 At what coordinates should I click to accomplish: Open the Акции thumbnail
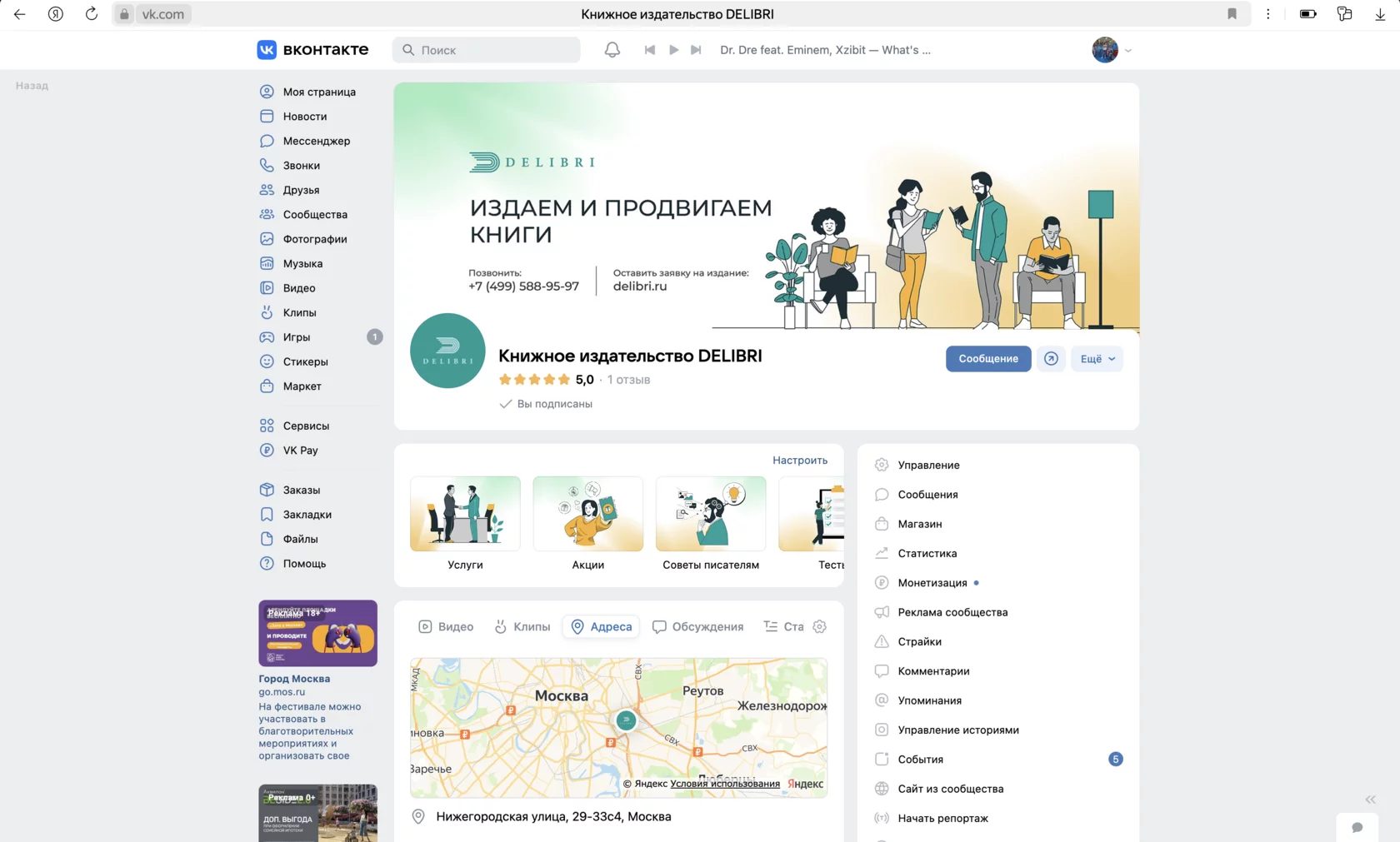(588, 514)
